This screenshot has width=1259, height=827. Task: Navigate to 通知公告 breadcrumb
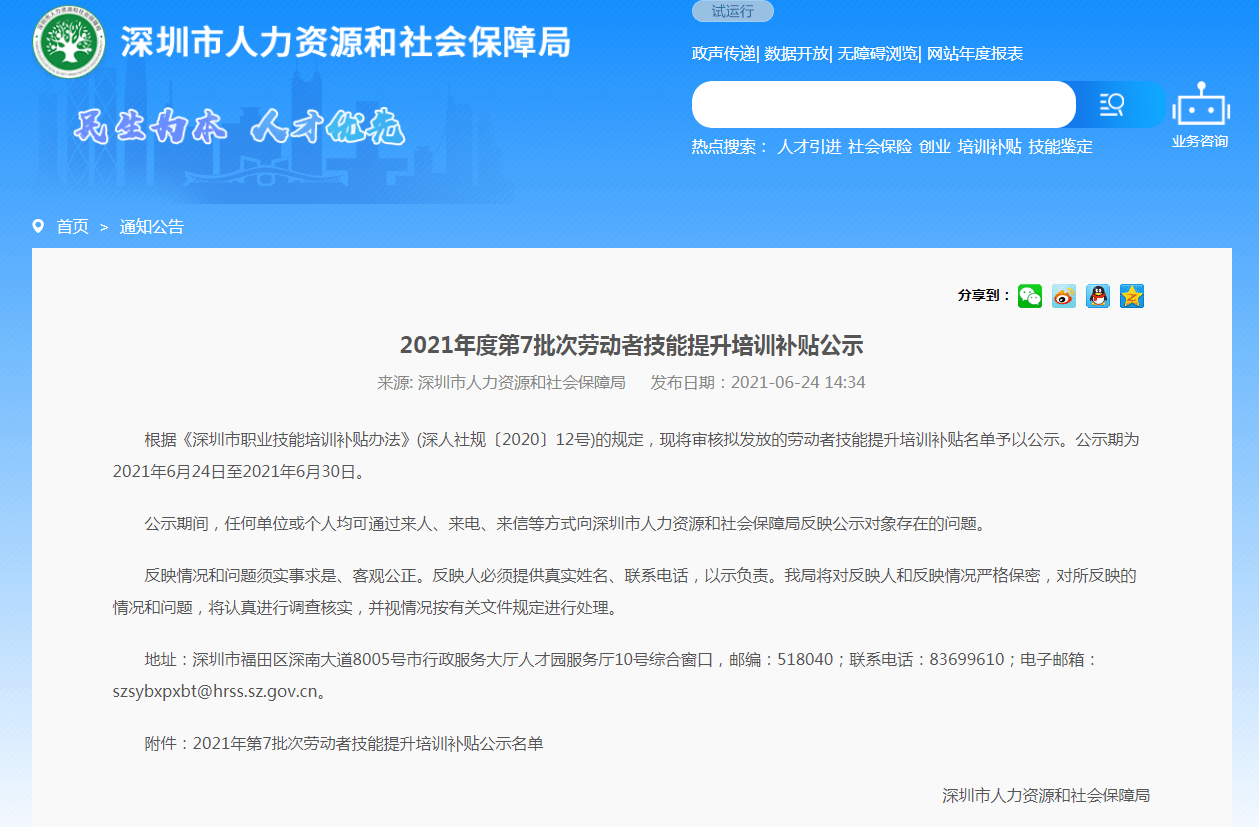tap(152, 227)
